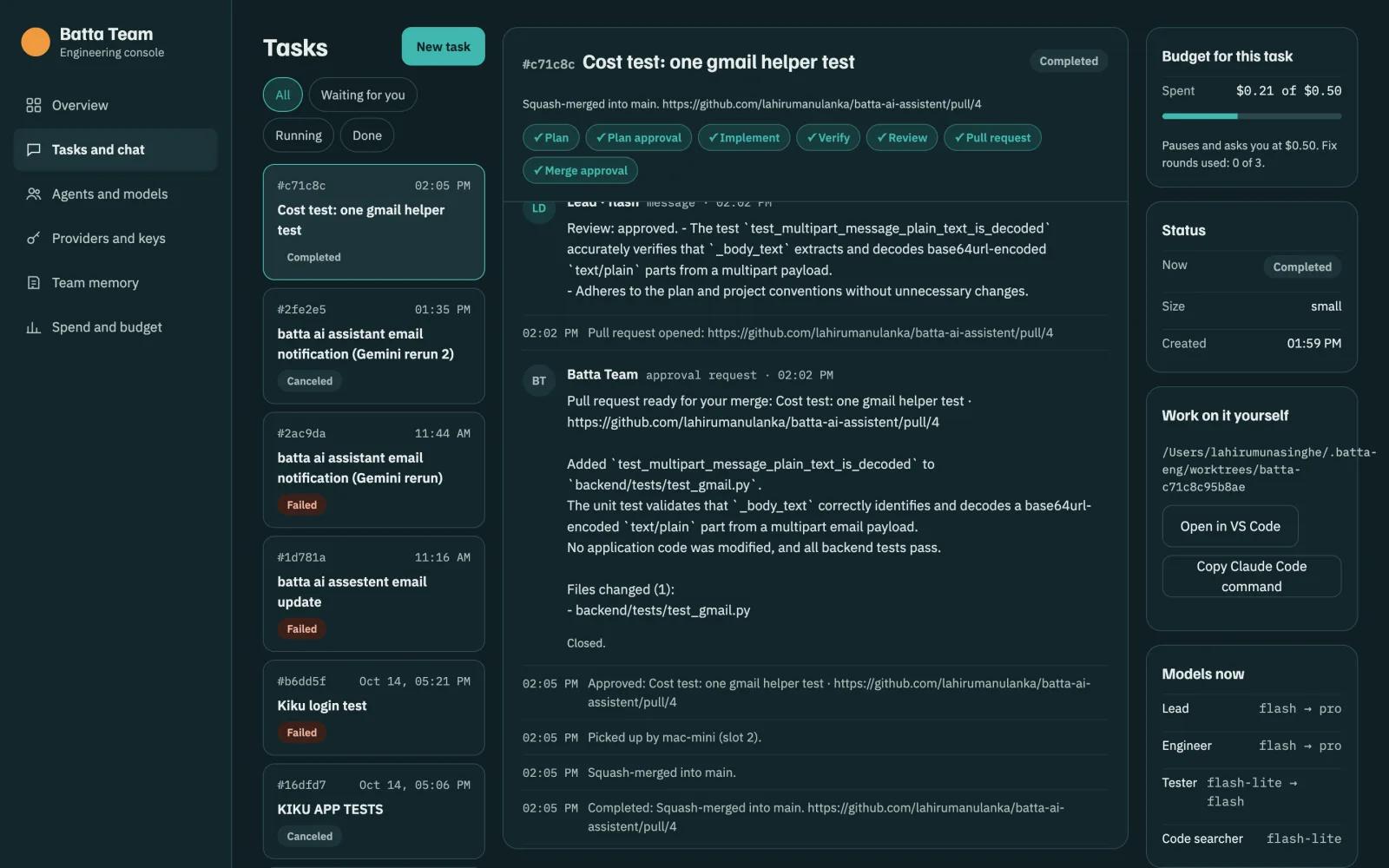
Task: Go to Agents and models
Action: coord(115,194)
